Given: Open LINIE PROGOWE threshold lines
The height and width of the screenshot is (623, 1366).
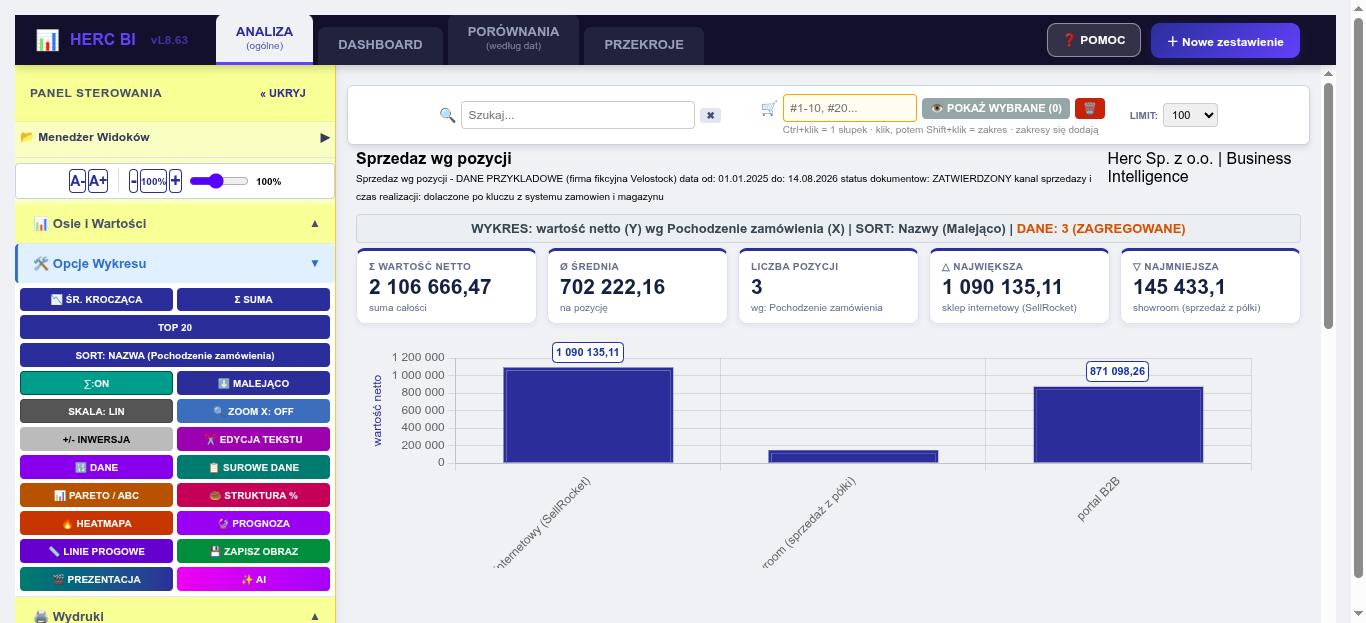Looking at the screenshot, I should [96, 551].
